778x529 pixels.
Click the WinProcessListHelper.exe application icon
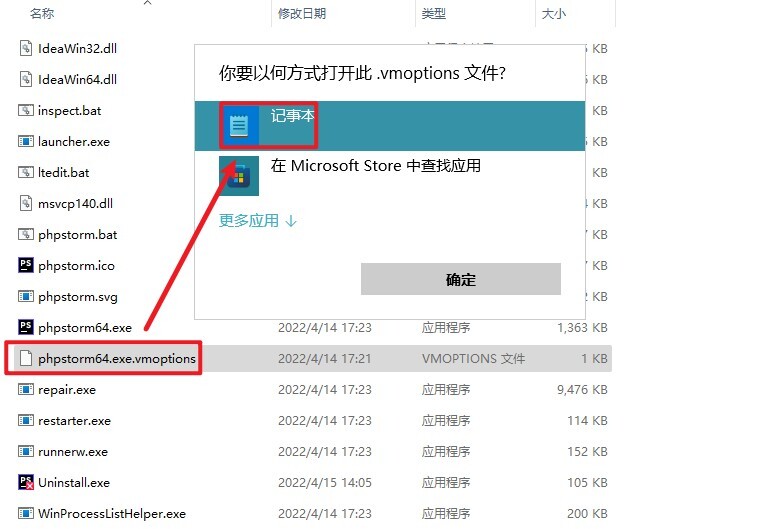coord(26,514)
